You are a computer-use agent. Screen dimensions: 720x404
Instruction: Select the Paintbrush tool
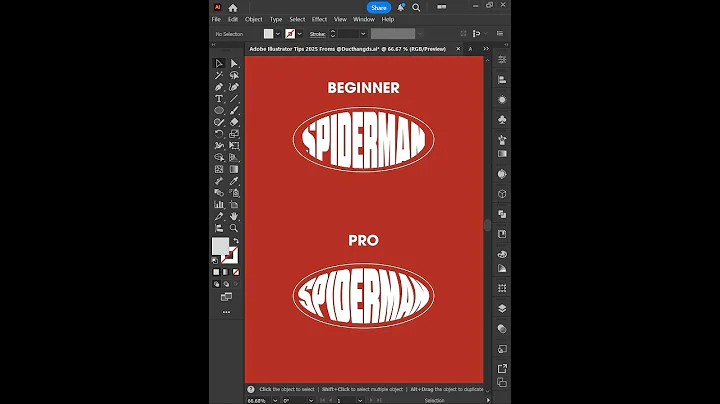234,111
